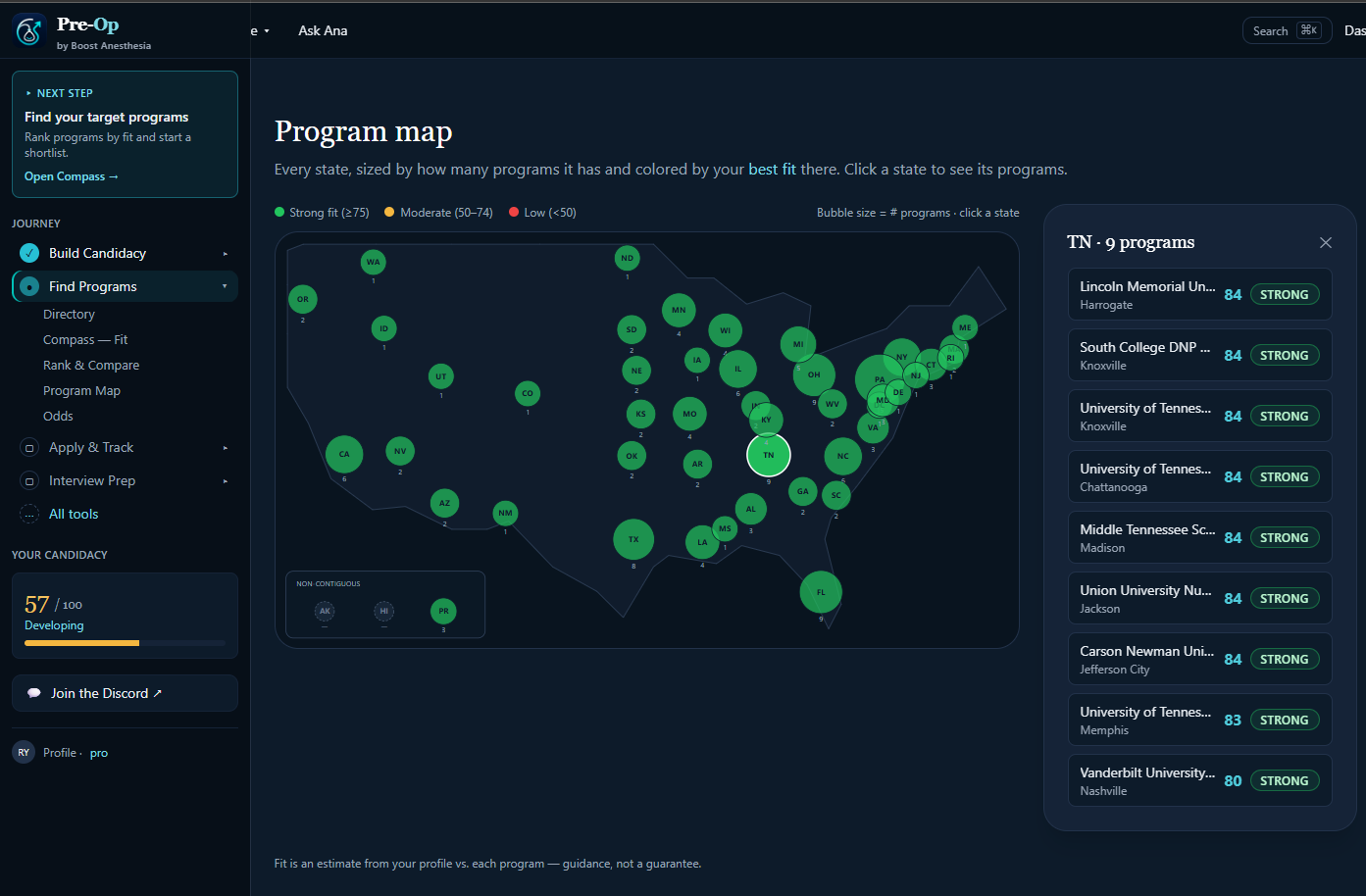Image resolution: width=1366 pixels, height=896 pixels.
Task: Open the Lincoln Memorial program card
Action: (x=1200, y=294)
